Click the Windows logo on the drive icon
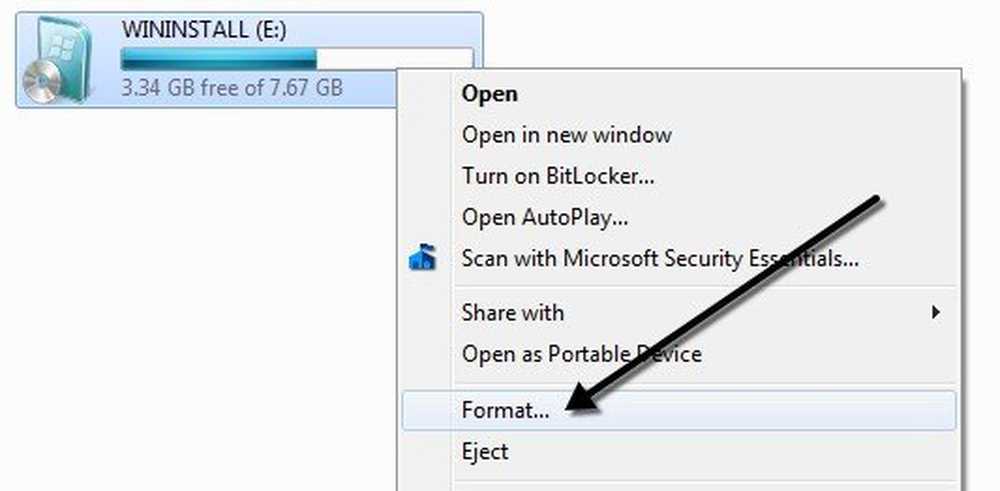Screen dimensions: 1000x491 (x=64, y=47)
